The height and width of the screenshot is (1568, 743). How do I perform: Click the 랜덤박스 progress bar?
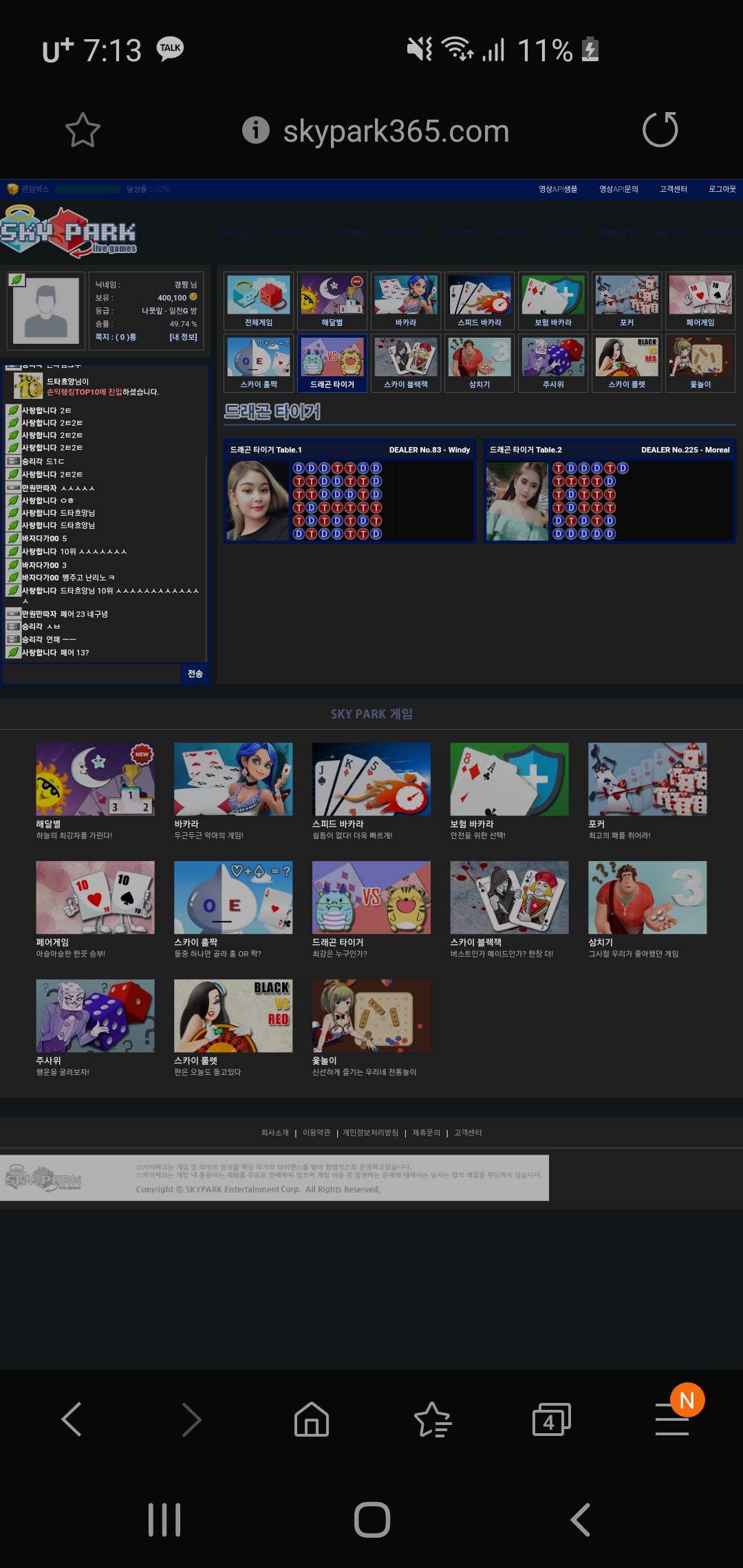click(x=88, y=189)
